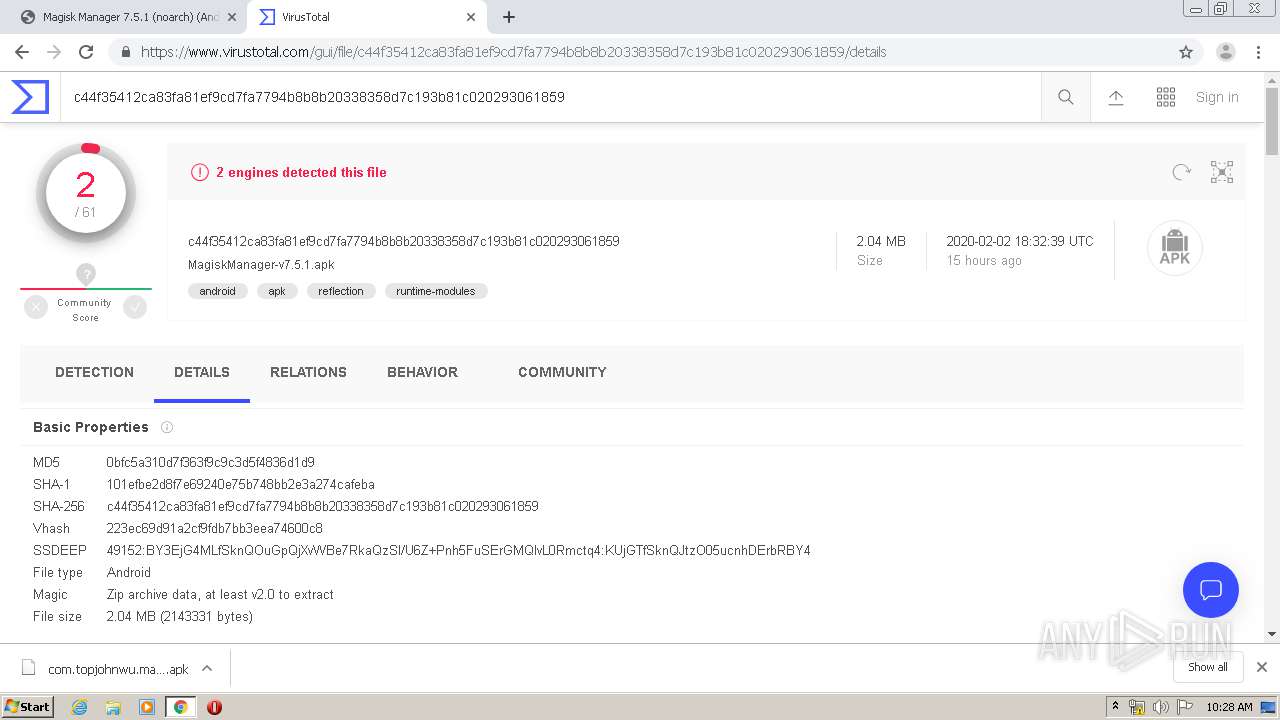Click the page vertical scrollbar thumb
1280x720 pixels.
click(1272, 120)
